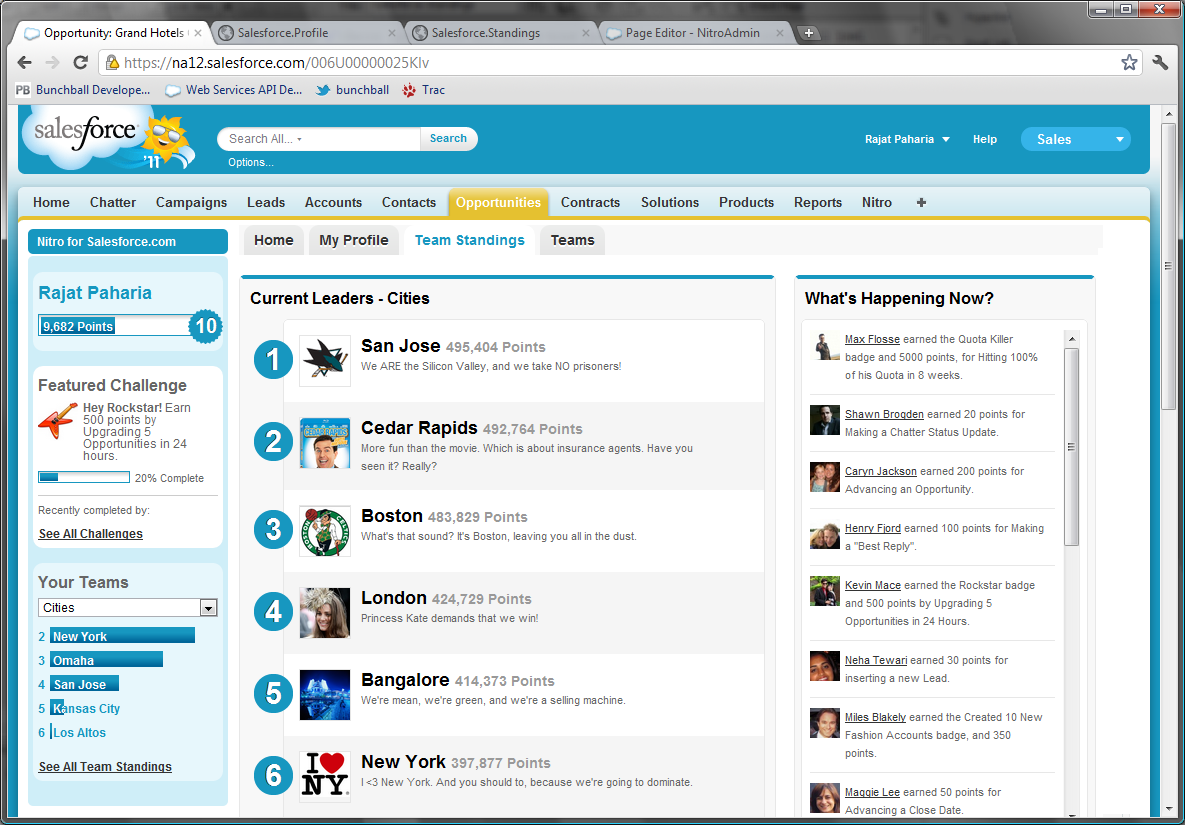Select the Teams sub-tab
1185x825 pixels.
tap(572, 240)
